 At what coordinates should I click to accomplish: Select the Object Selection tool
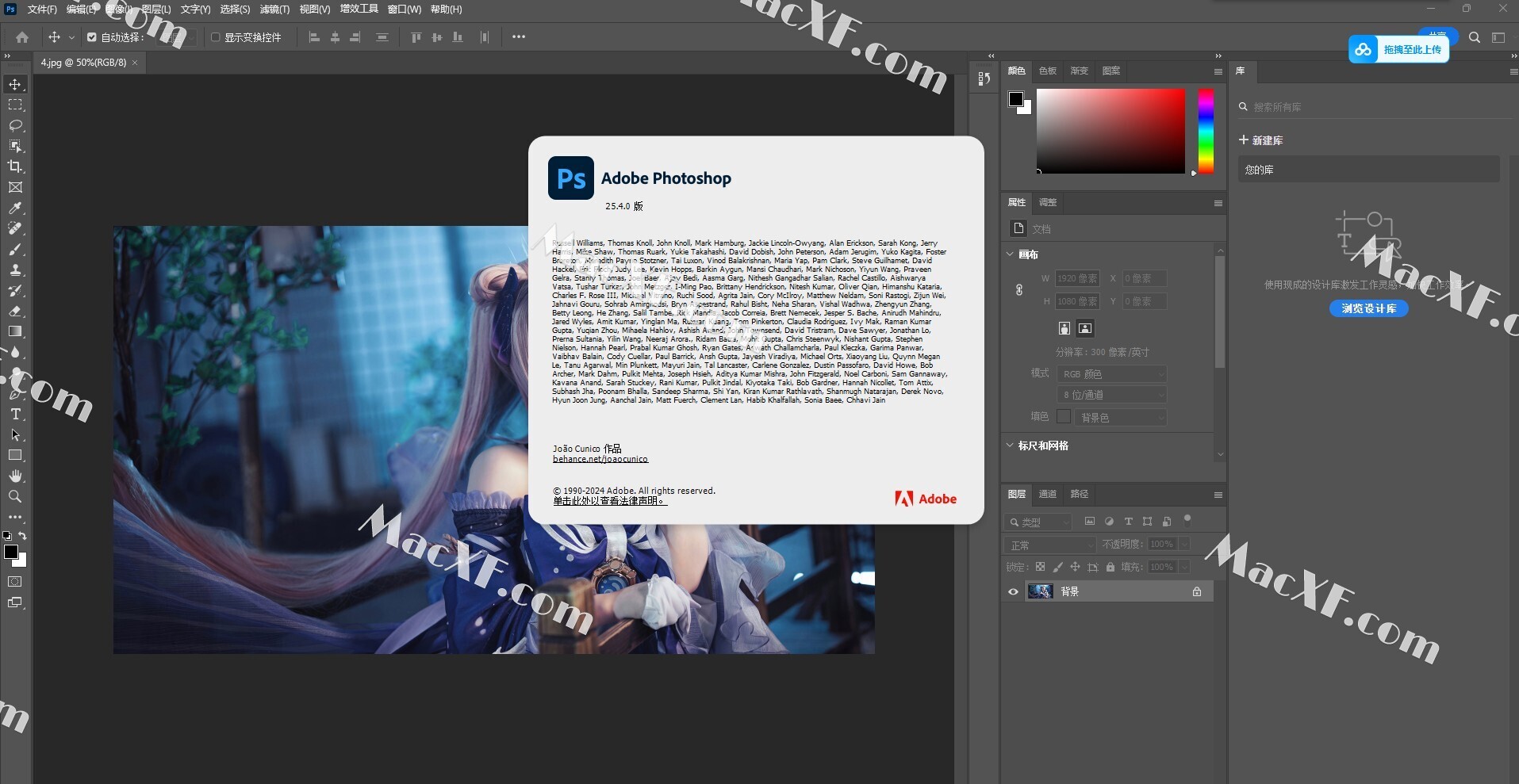pyautogui.click(x=15, y=146)
